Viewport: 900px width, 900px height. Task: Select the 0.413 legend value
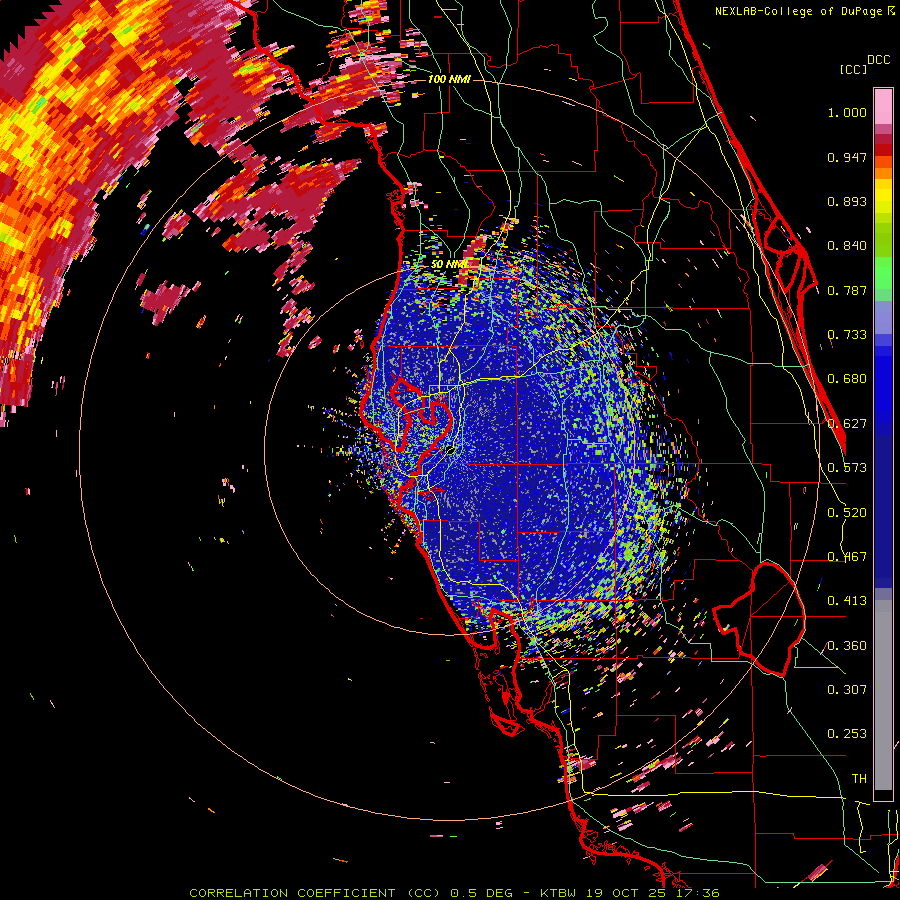[x=847, y=601]
